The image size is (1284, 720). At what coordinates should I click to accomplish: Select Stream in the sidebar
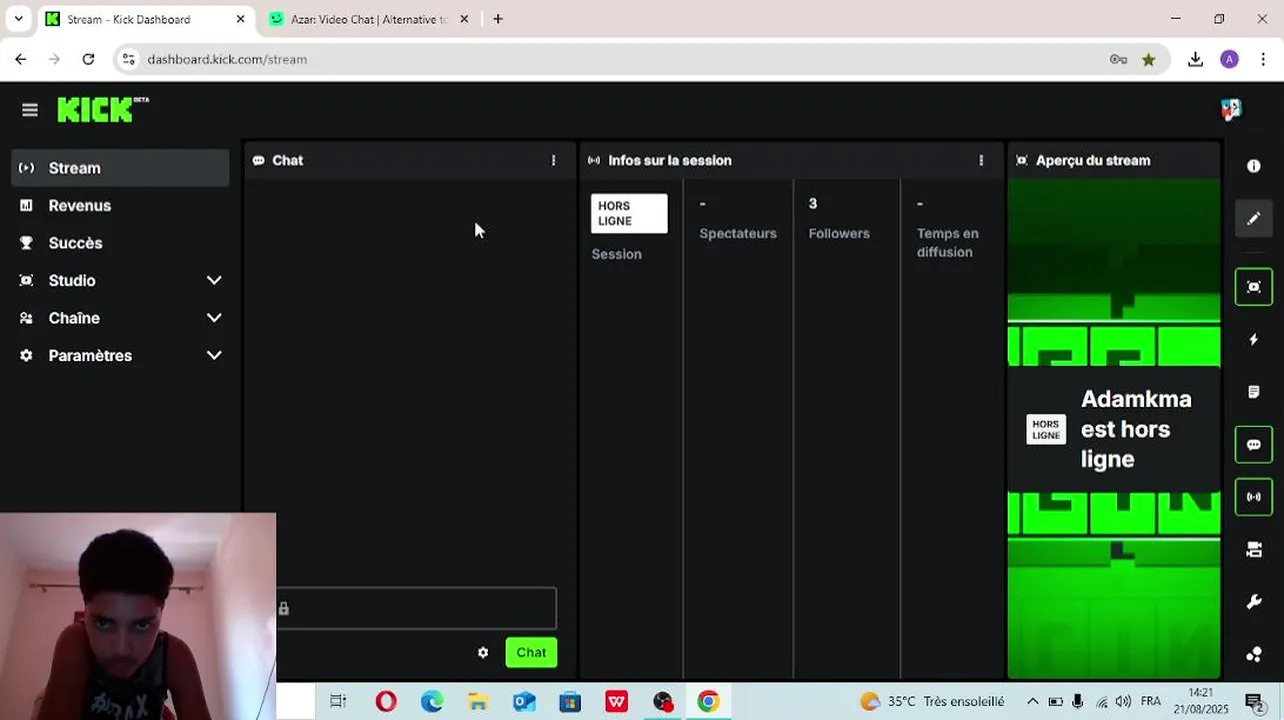[120, 168]
